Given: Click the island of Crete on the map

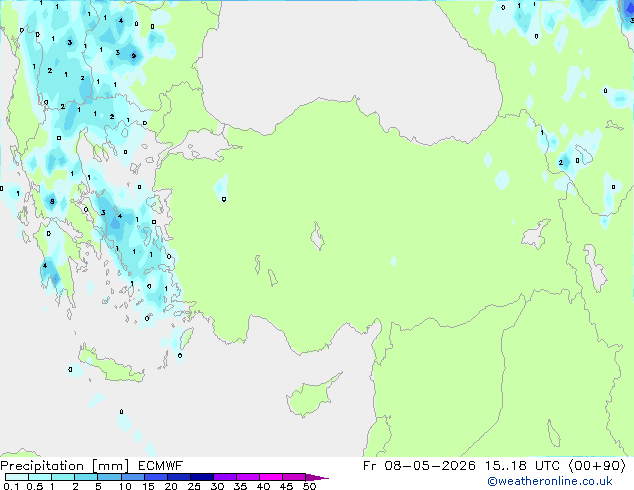Looking at the screenshot, I should (111, 366).
